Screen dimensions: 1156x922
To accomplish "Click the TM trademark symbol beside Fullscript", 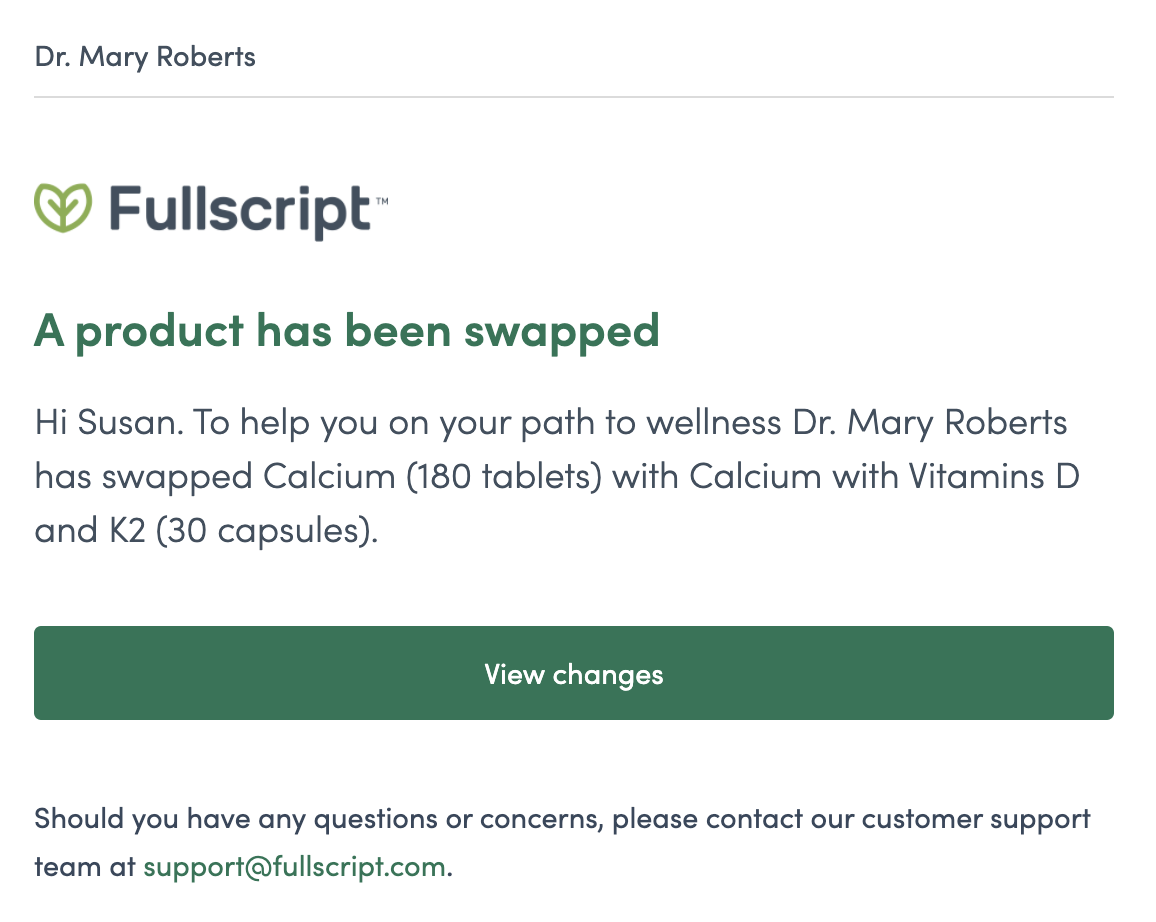I will point(382,200).
